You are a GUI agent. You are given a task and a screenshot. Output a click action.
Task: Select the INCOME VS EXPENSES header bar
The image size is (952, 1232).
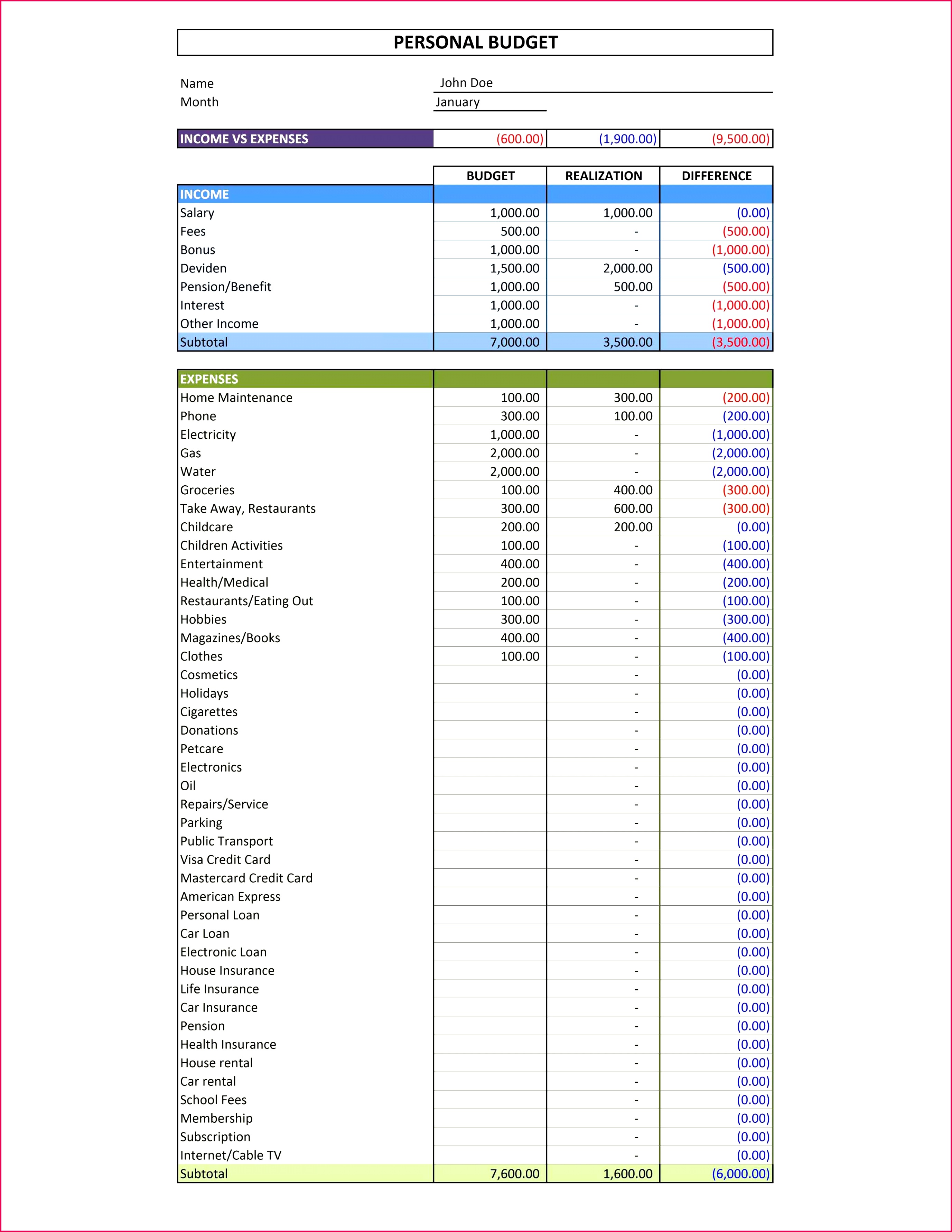click(244, 138)
